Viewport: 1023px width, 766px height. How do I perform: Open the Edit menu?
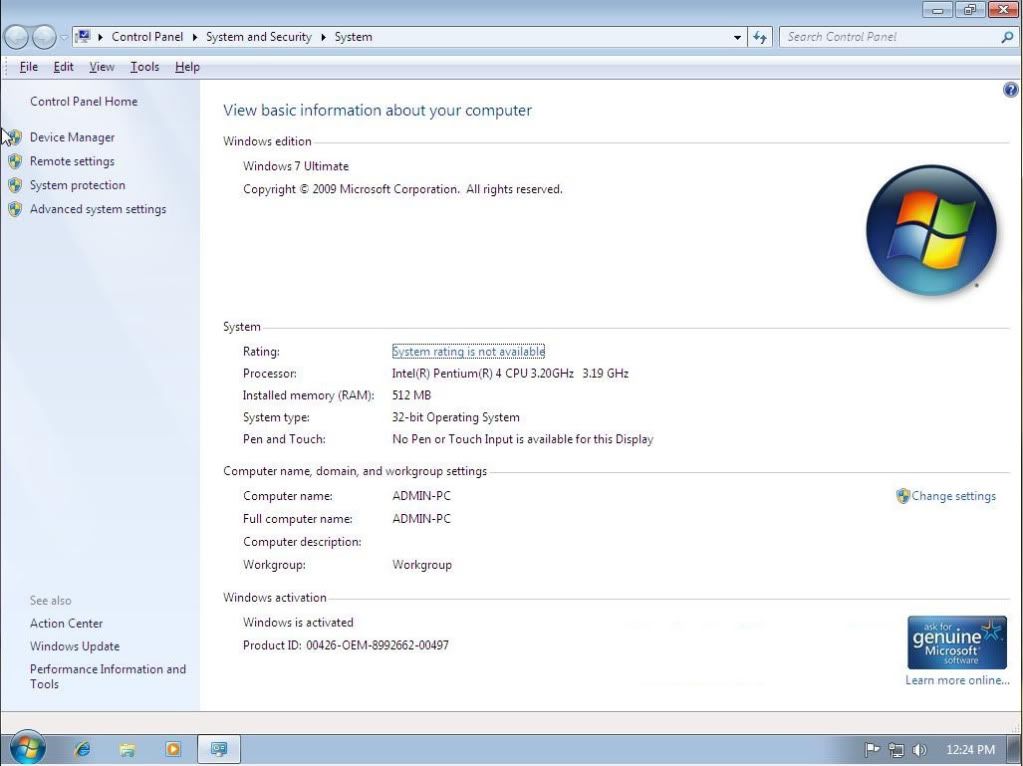pos(63,67)
